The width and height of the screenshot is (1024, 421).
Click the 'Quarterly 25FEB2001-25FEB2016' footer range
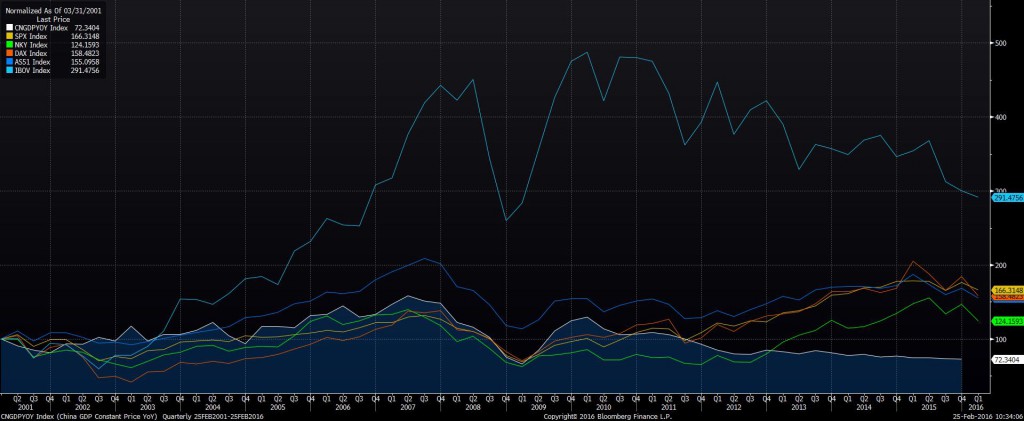(x=212, y=416)
